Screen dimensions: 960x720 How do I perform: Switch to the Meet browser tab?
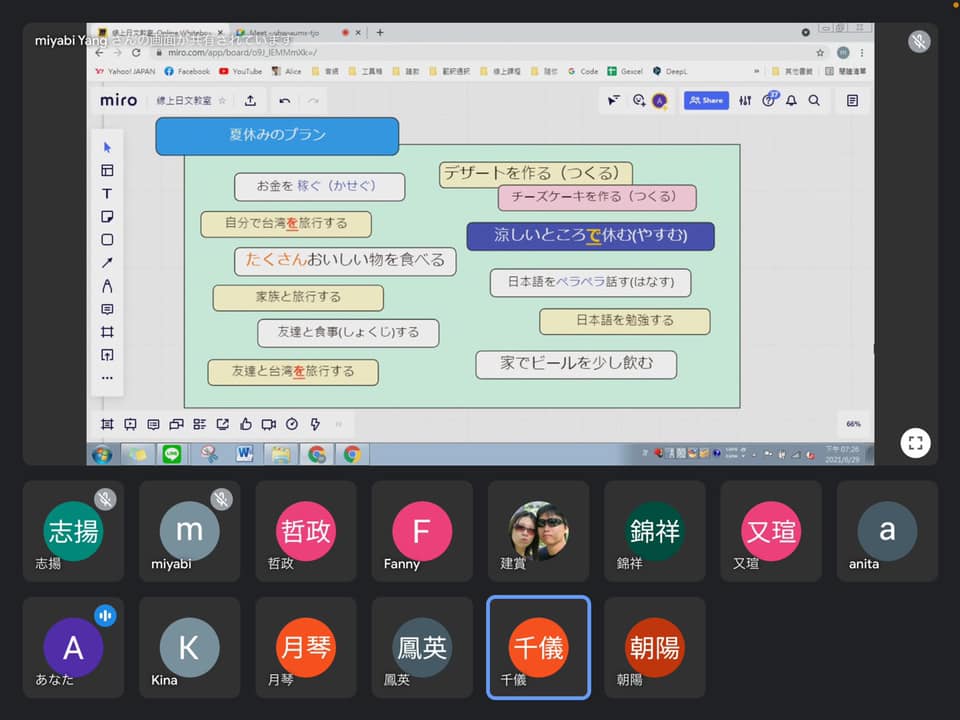pyautogui.click(x=278, y=32)
